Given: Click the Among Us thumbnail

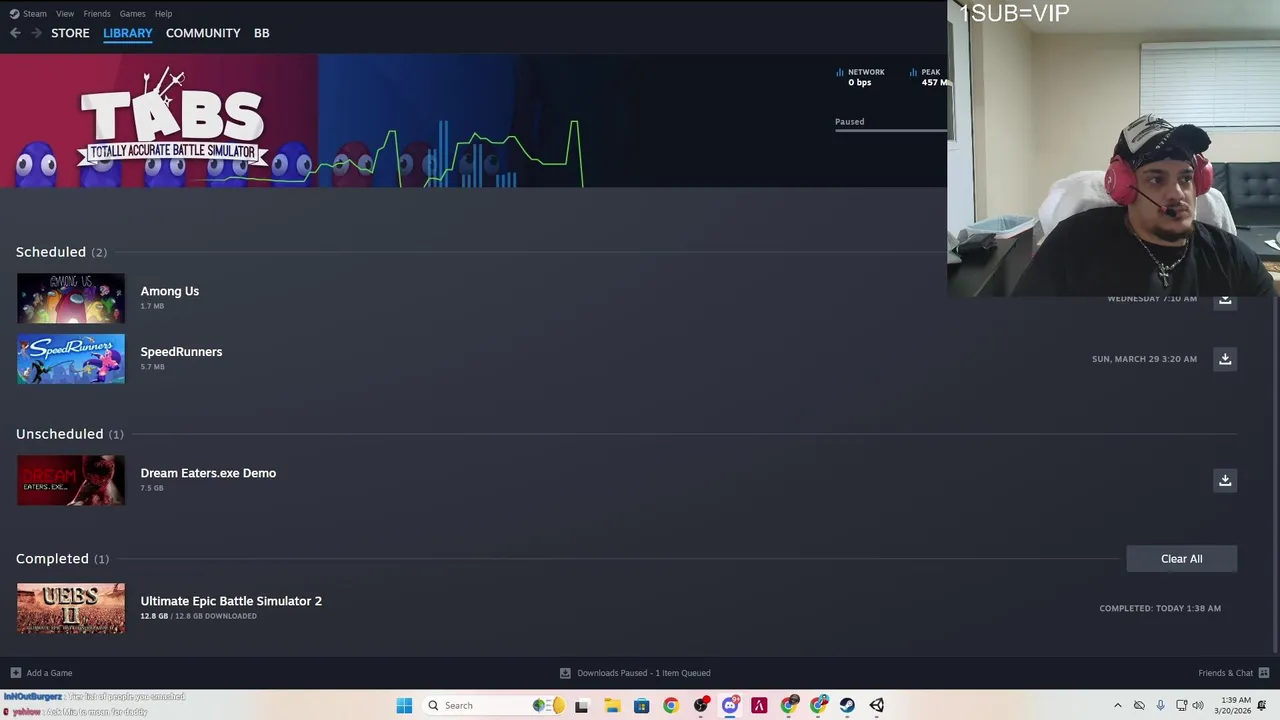Looking at the screenshot, I should [x=71, y=298].
